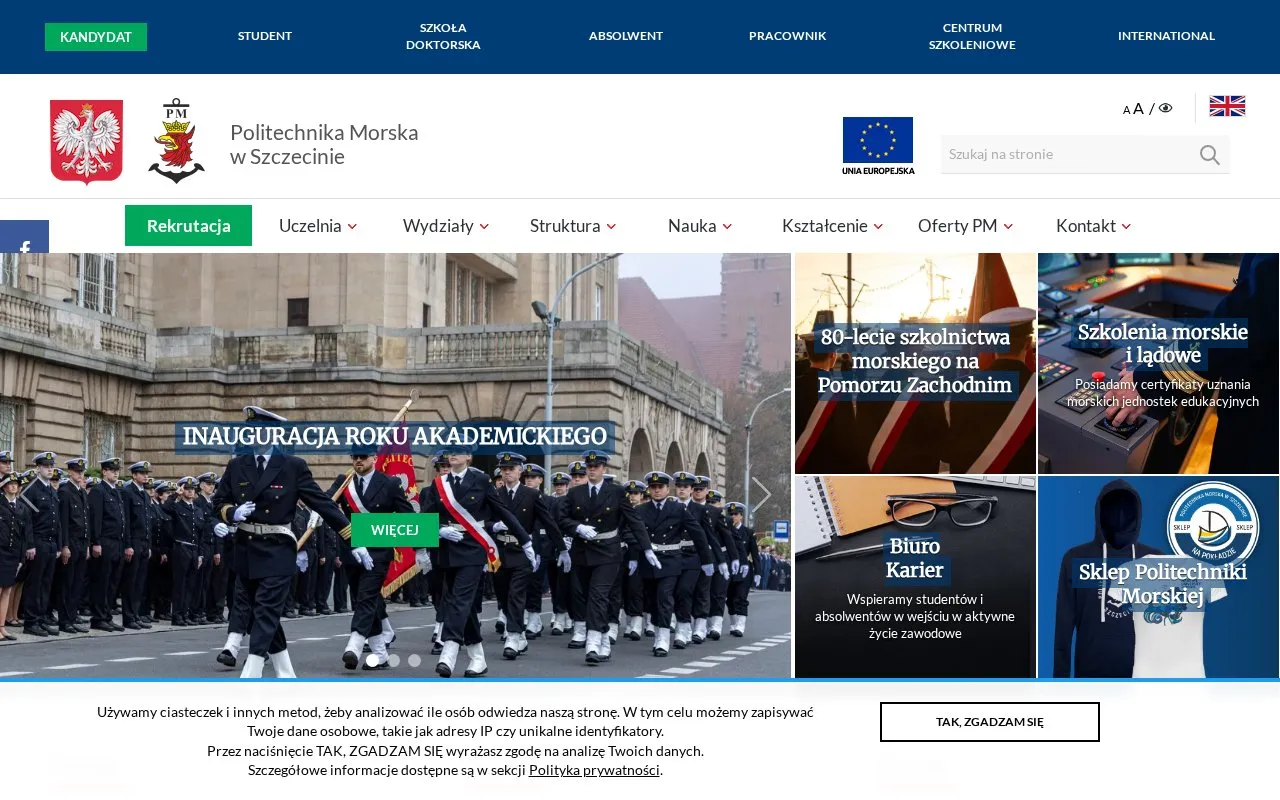This screenshot has height=800, width=1280.
Task: Click the WIĘCEJ button on the slide
Action: click(395, 530)
